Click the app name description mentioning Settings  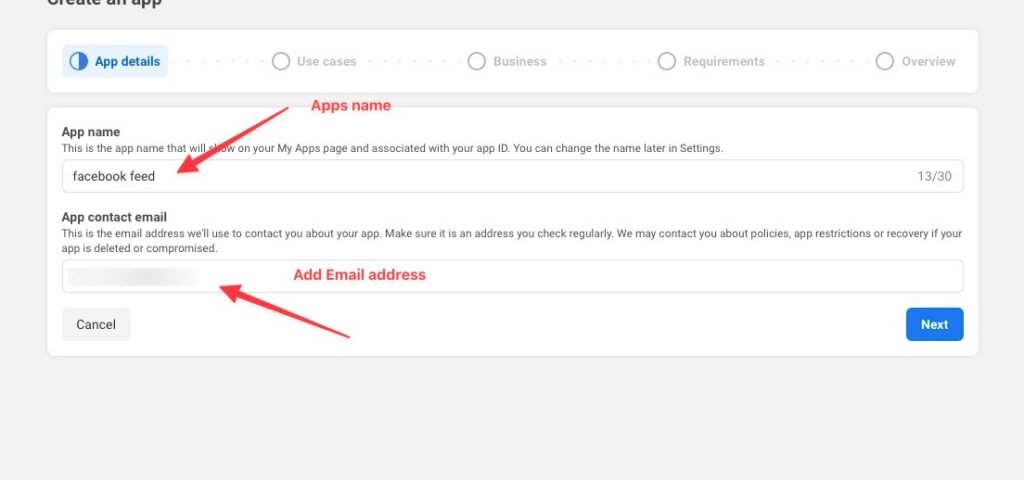click(x=392, y=148)
